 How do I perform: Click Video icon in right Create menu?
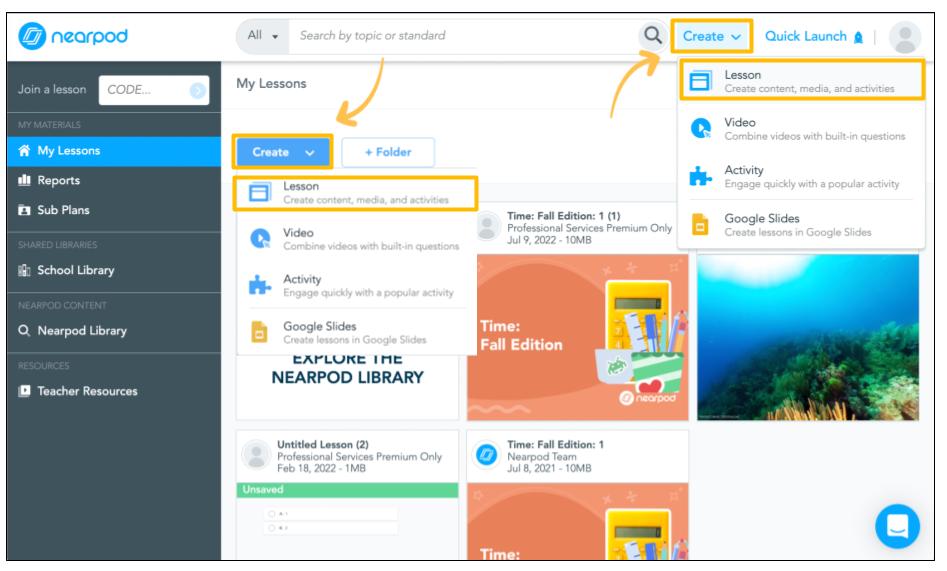coord(700,129)
